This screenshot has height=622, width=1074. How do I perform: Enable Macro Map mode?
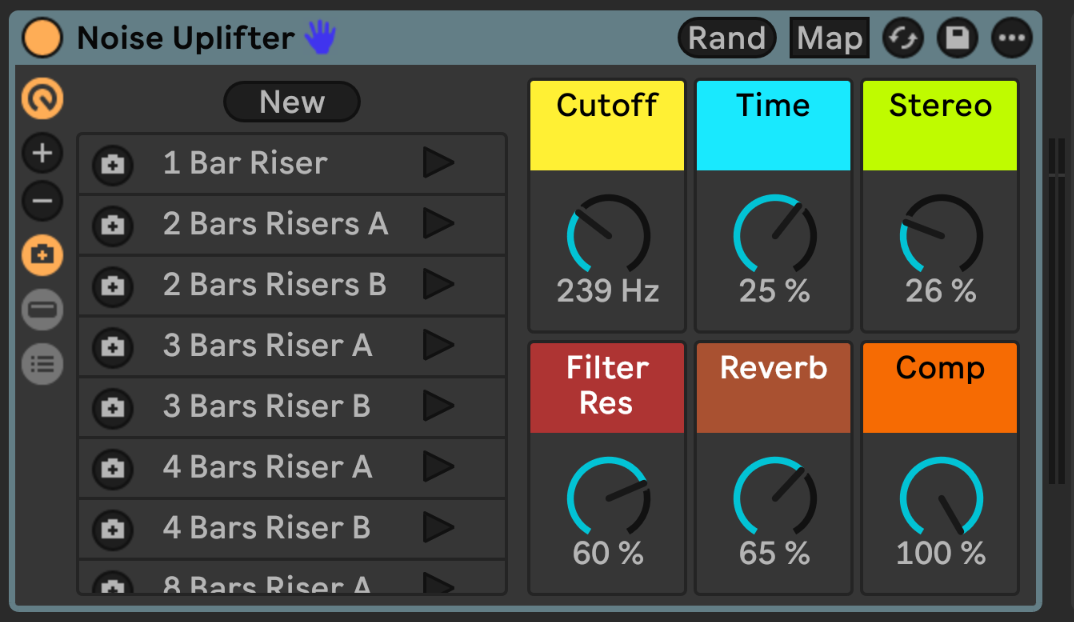point(829,39)
